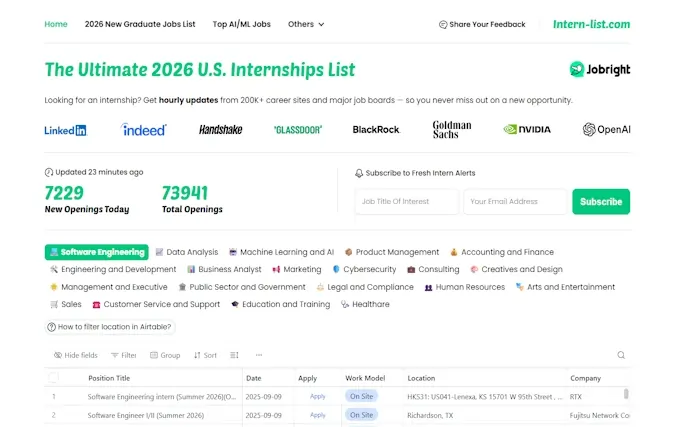This screenshot has width=695, height=427.
Task: Select Machine Learning and AI category
Action: point(281,252)
